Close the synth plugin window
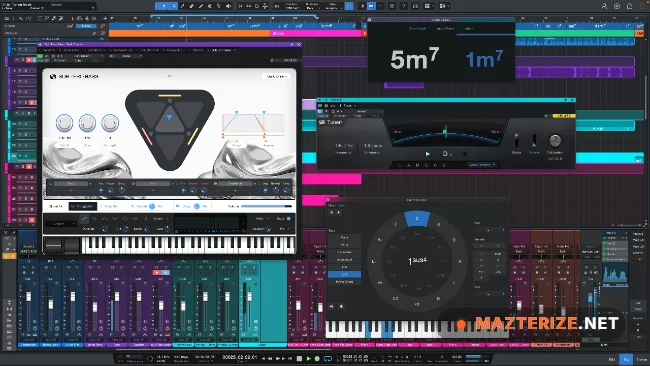 (298, 44)
